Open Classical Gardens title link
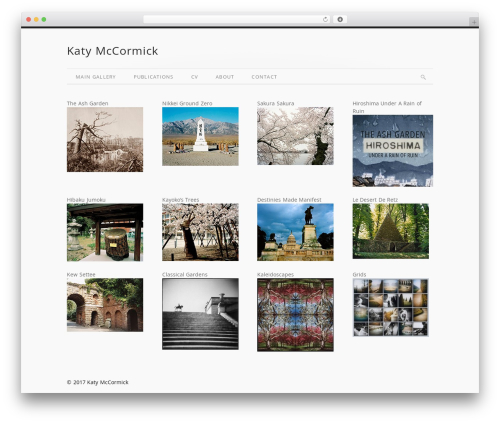 point(185,274)
